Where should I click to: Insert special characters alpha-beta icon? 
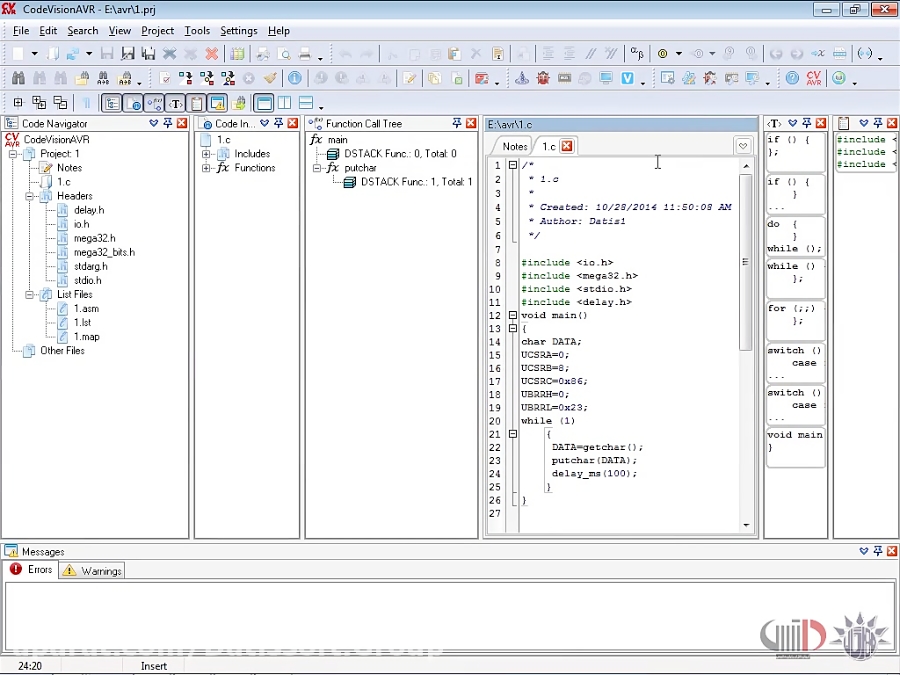[637, 53]
